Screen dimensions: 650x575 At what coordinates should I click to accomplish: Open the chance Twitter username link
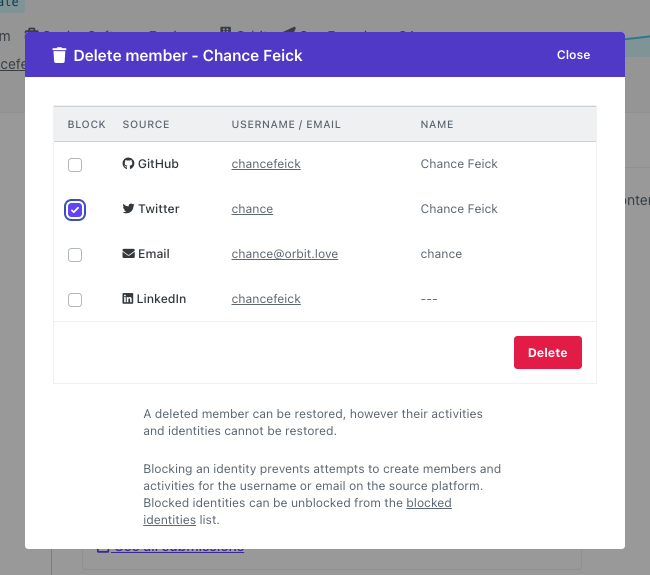[252, 209]
